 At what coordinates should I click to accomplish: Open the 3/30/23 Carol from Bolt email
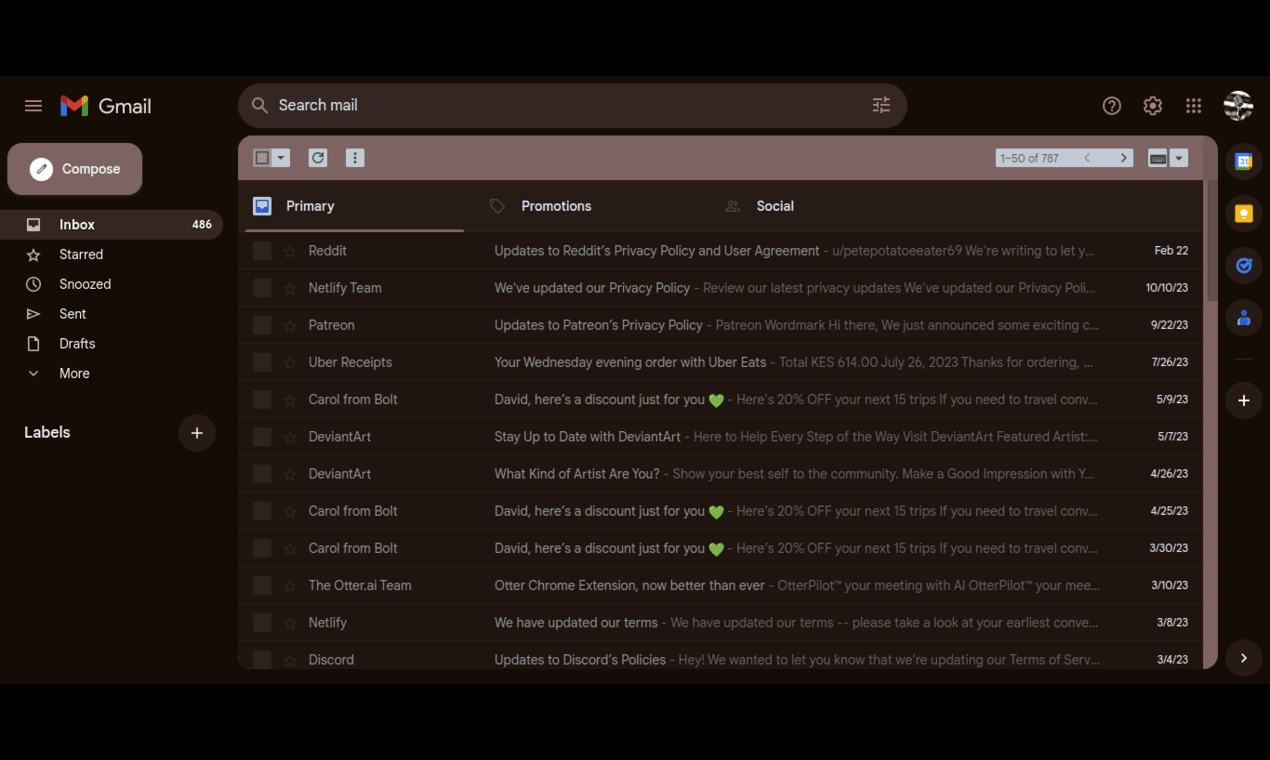coord(720,548)
